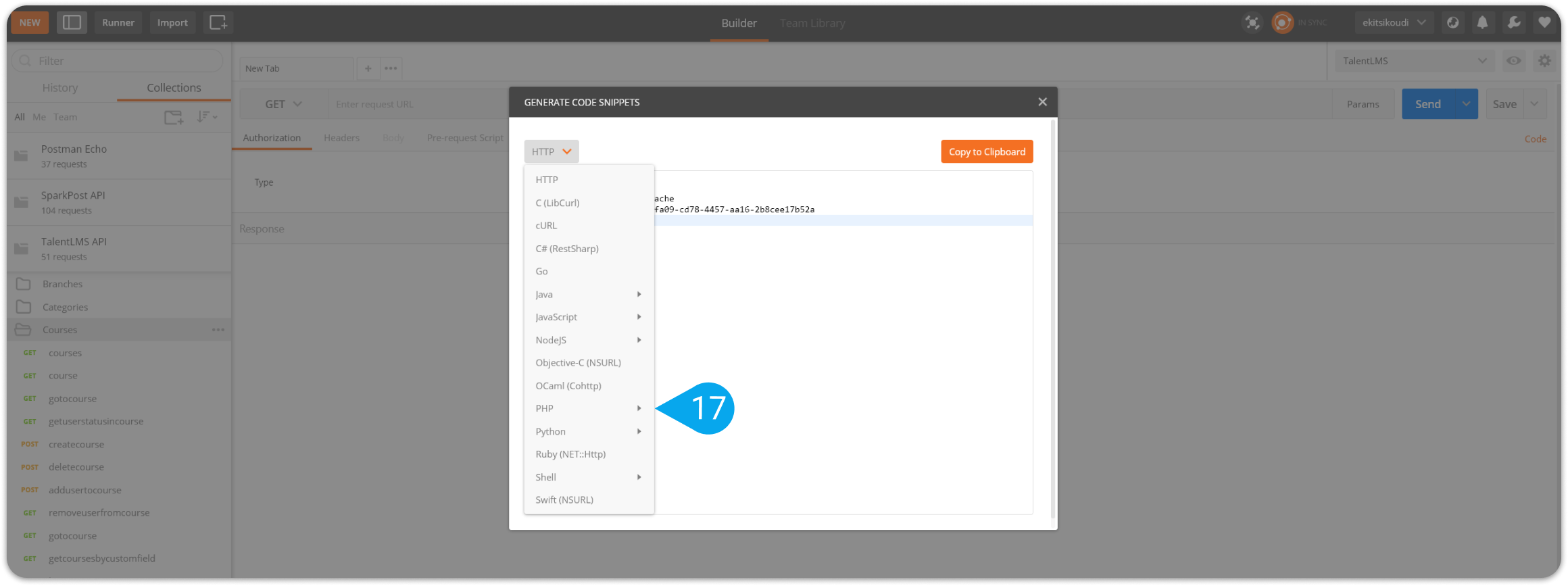This screenshot has width=1568, height=586.
Task: Open notifications bell icon
Action: tap(1482, 22)
